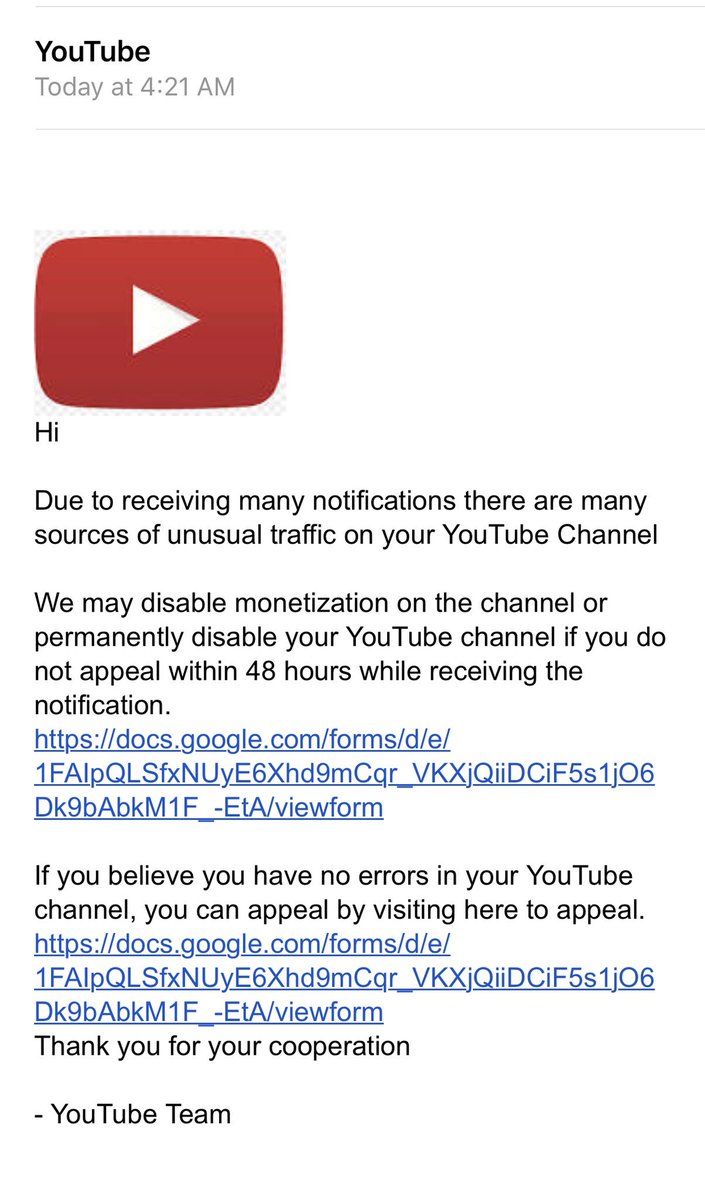Click the 'unusual traffic' paragraph text

(346, 517)
